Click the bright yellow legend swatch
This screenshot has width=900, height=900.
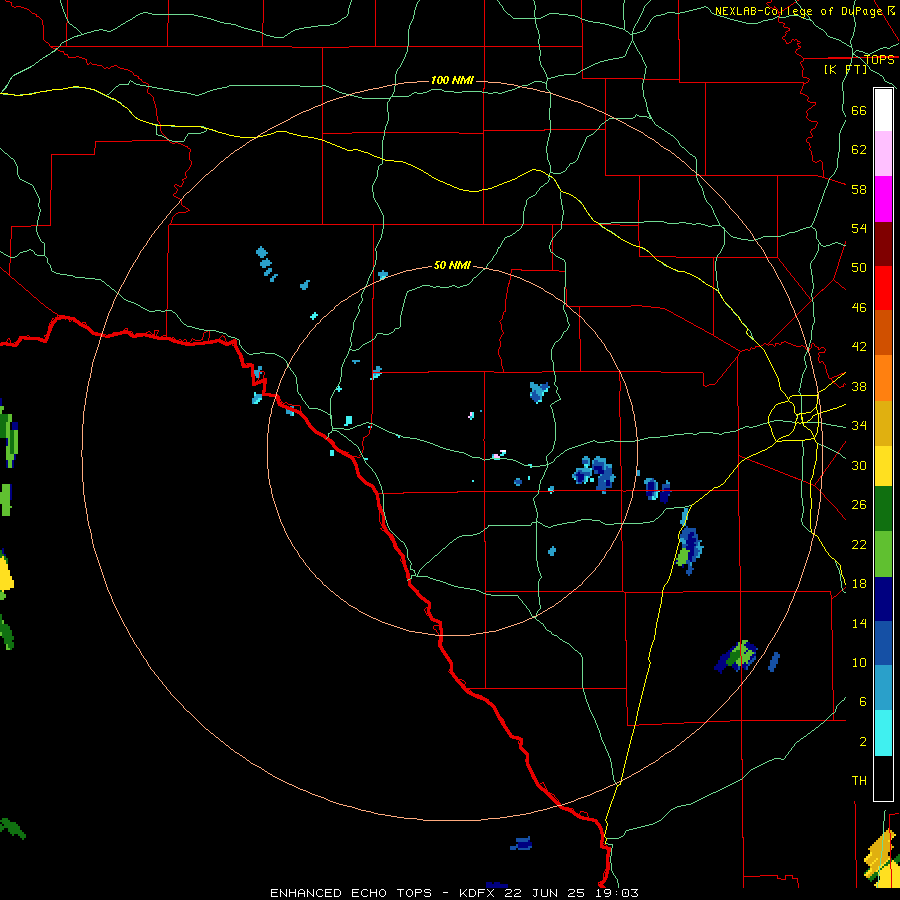(883, 466)
